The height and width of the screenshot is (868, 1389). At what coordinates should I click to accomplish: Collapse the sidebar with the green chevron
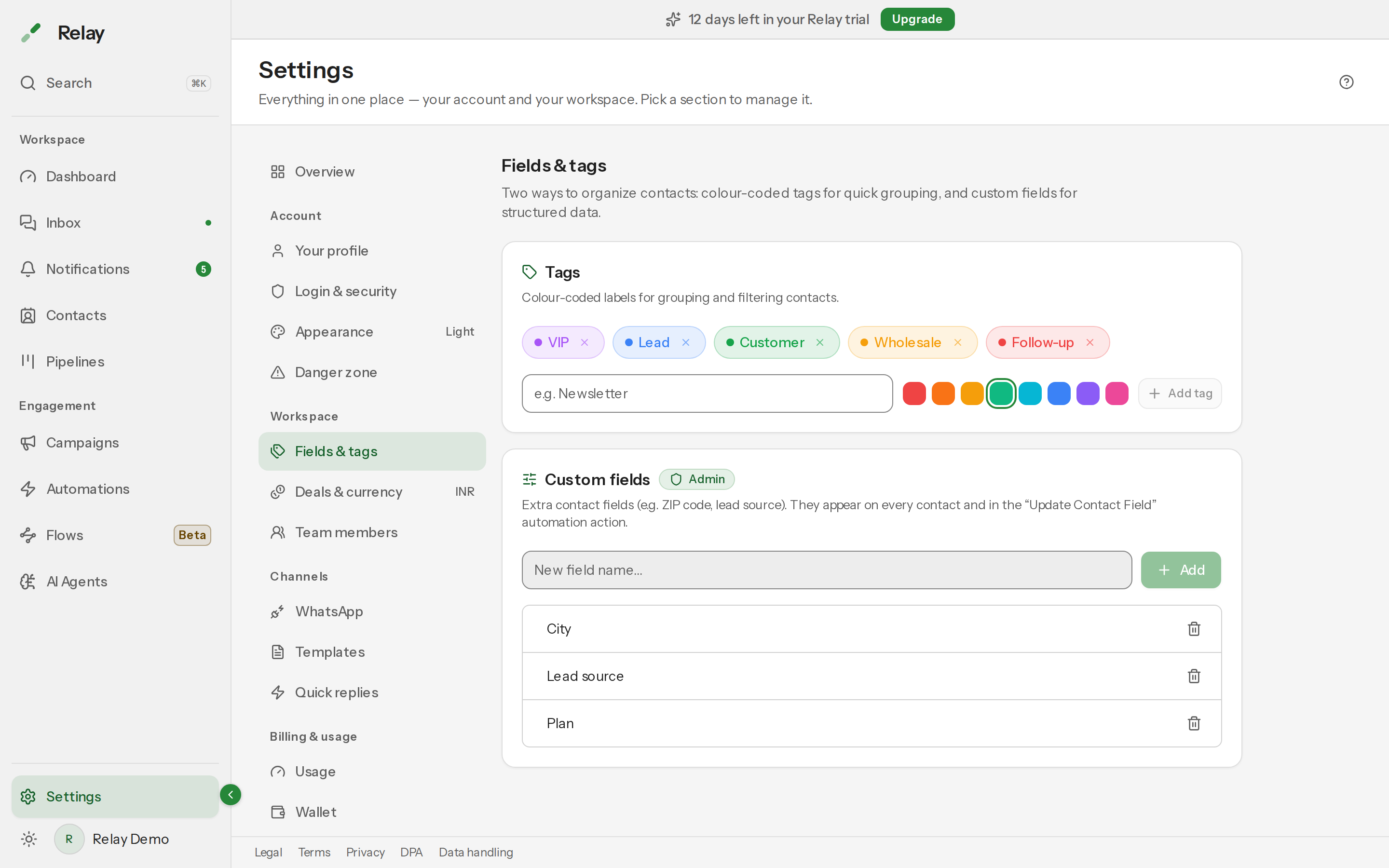pyautogui.click(x=230, y=795)
